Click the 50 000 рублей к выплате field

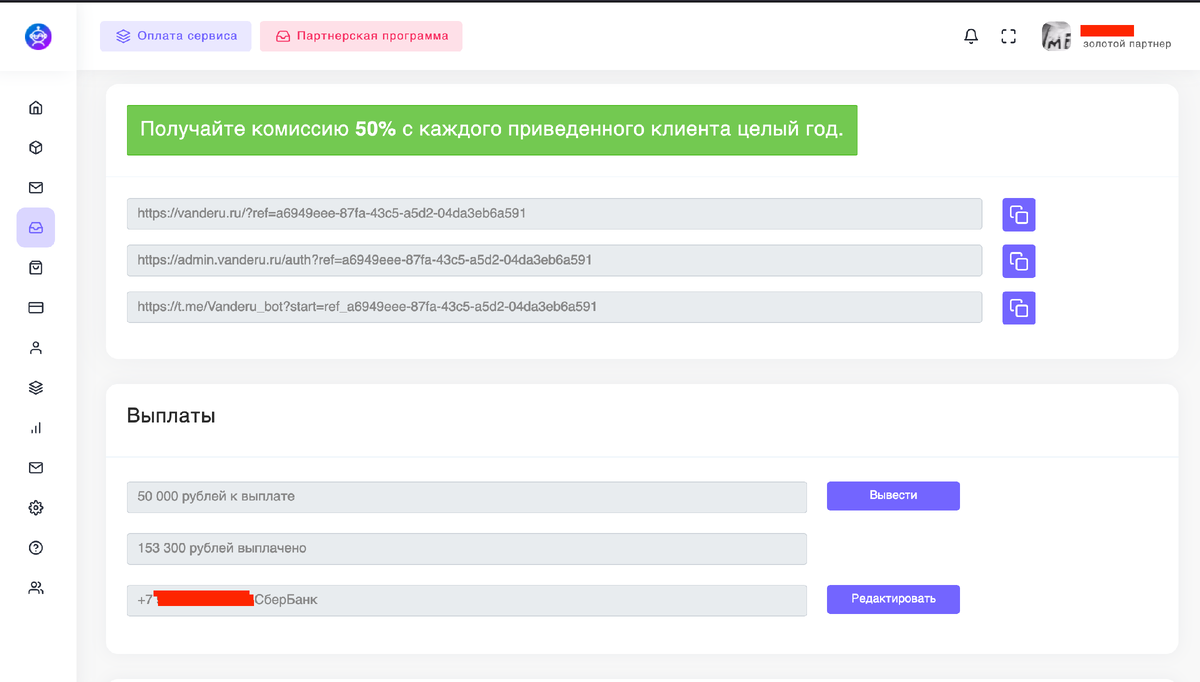coord(467,497)
